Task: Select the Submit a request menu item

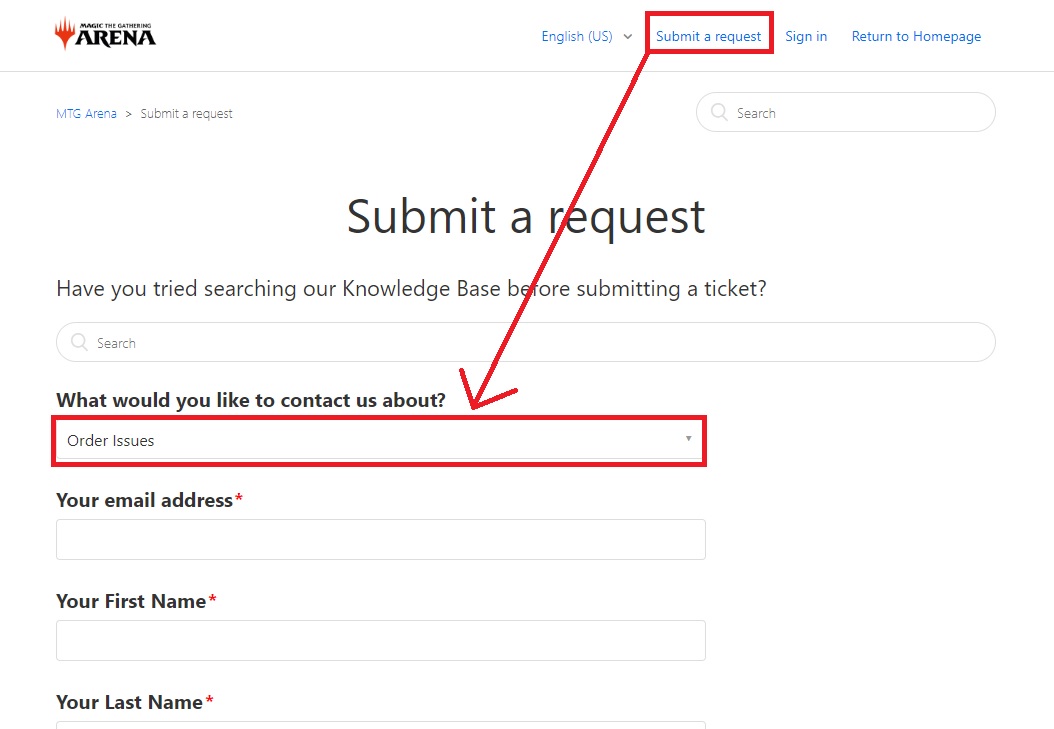Action: (709, 35)
